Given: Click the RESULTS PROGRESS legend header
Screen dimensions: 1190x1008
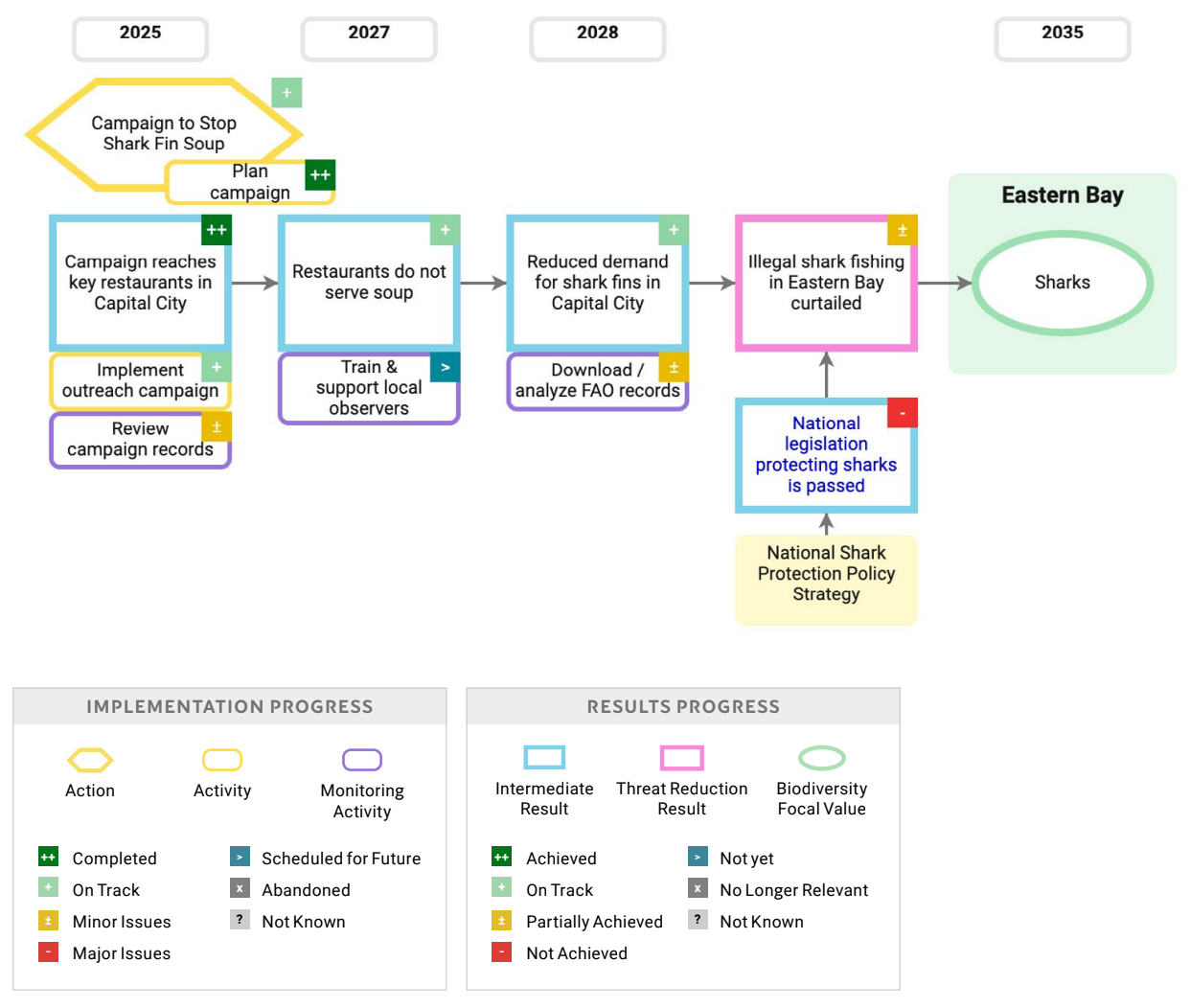Looking at the screenshot, I should (x=683, y=706).
